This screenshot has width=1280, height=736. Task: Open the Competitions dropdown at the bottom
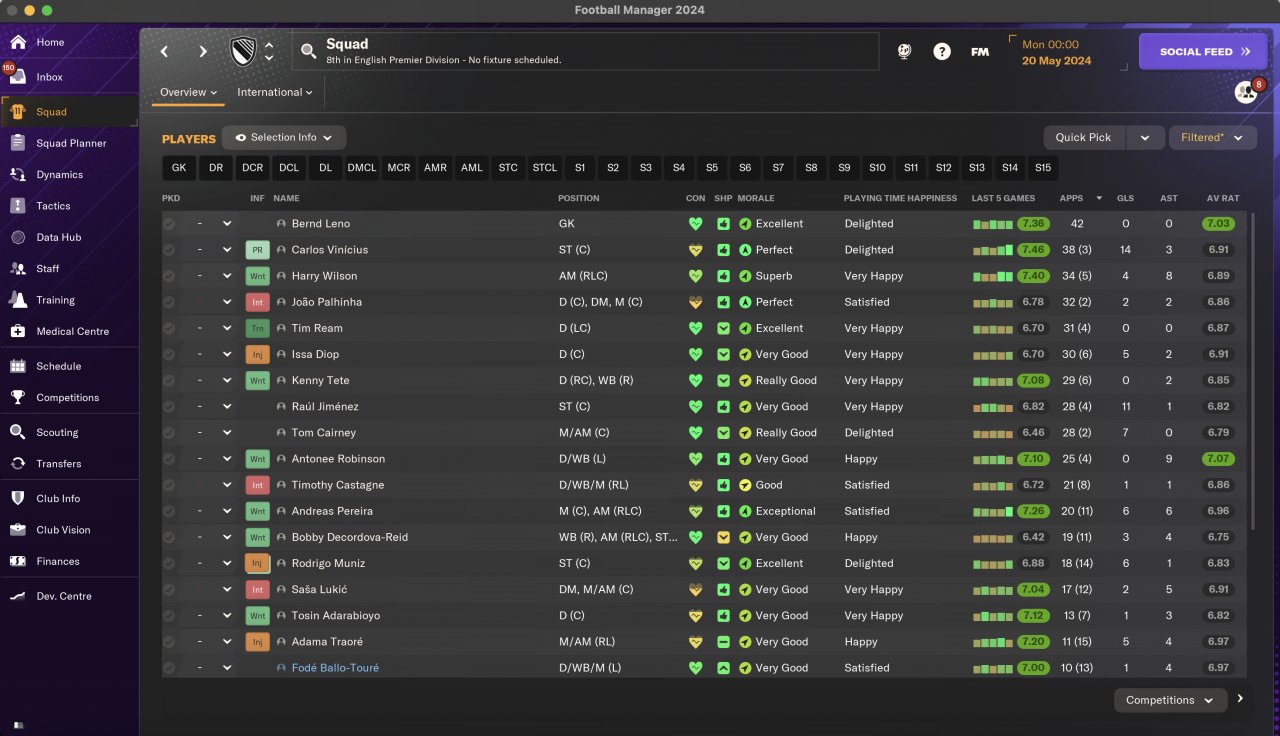click(x=1170, y=700)
